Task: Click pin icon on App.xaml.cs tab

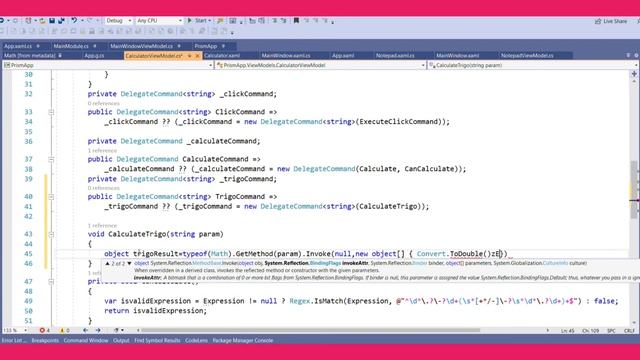Action: [38, 46]
